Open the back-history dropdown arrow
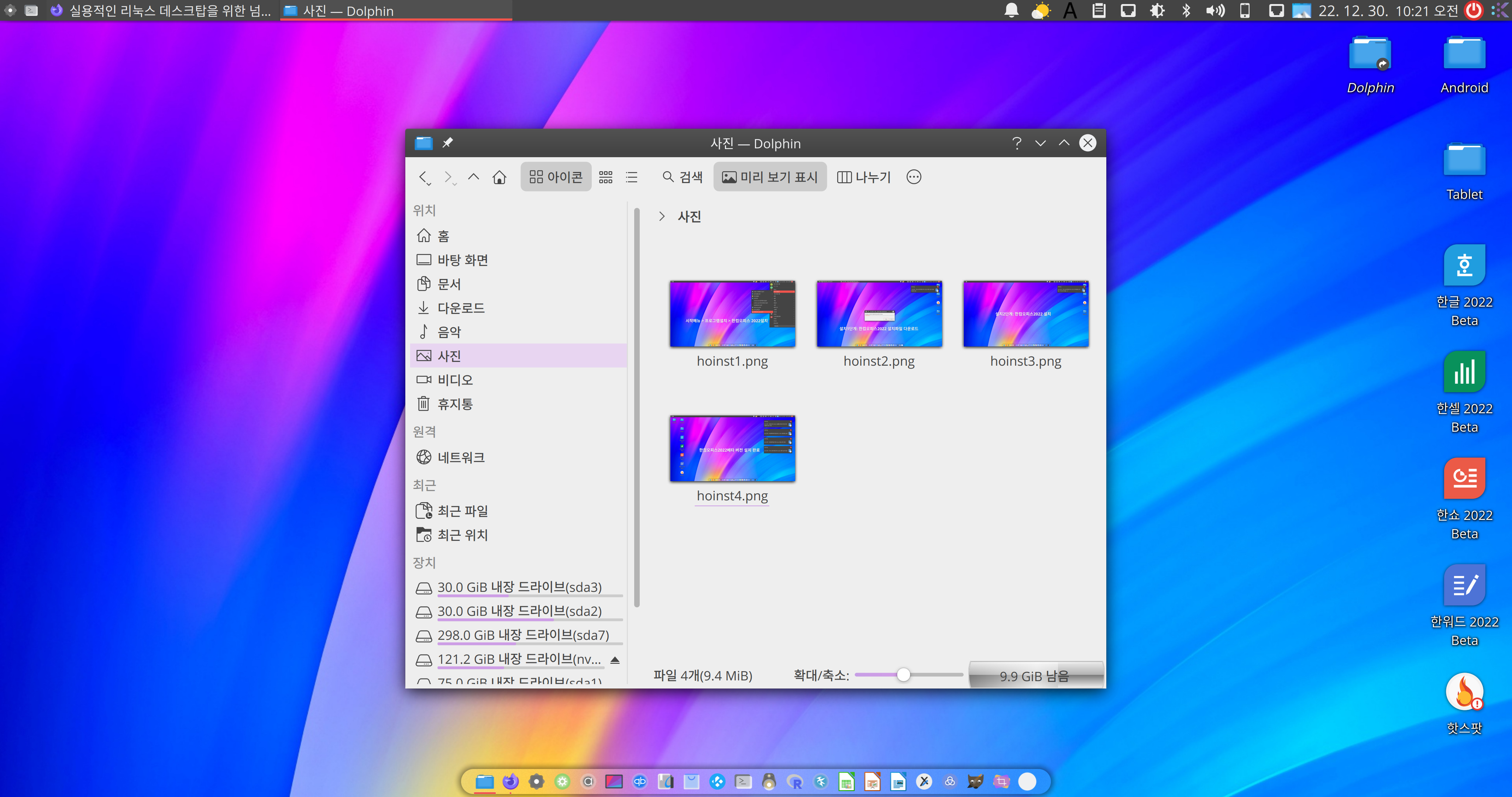This screenshot has width=1512, height=797. click(430, 184)
